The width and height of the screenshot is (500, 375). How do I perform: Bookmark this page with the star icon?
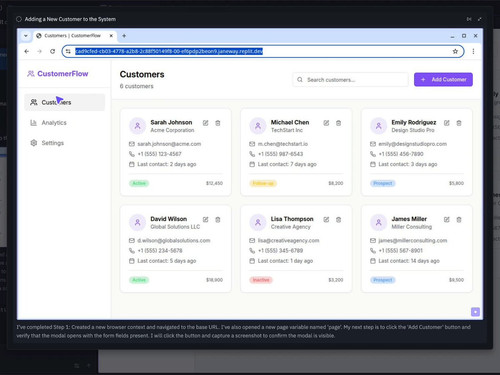coord(455,51)
